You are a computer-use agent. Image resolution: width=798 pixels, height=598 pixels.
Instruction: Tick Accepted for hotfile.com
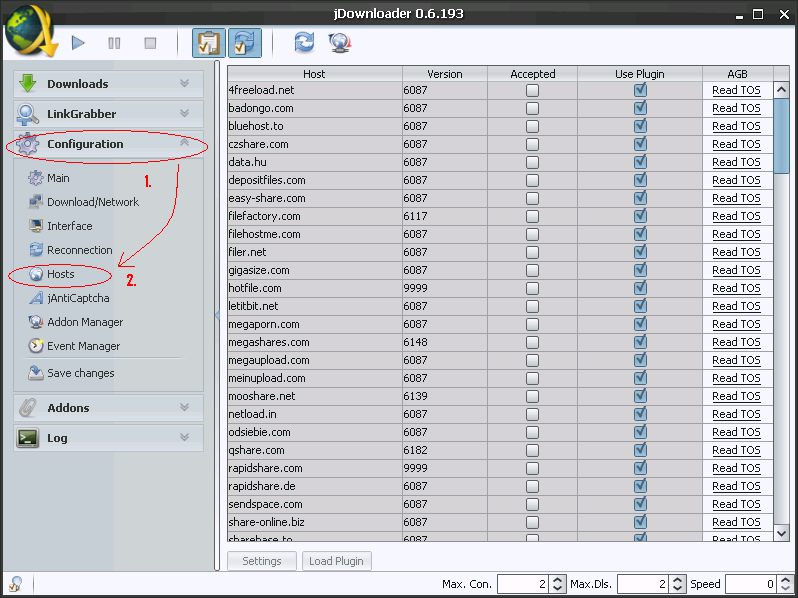[532, 289]
